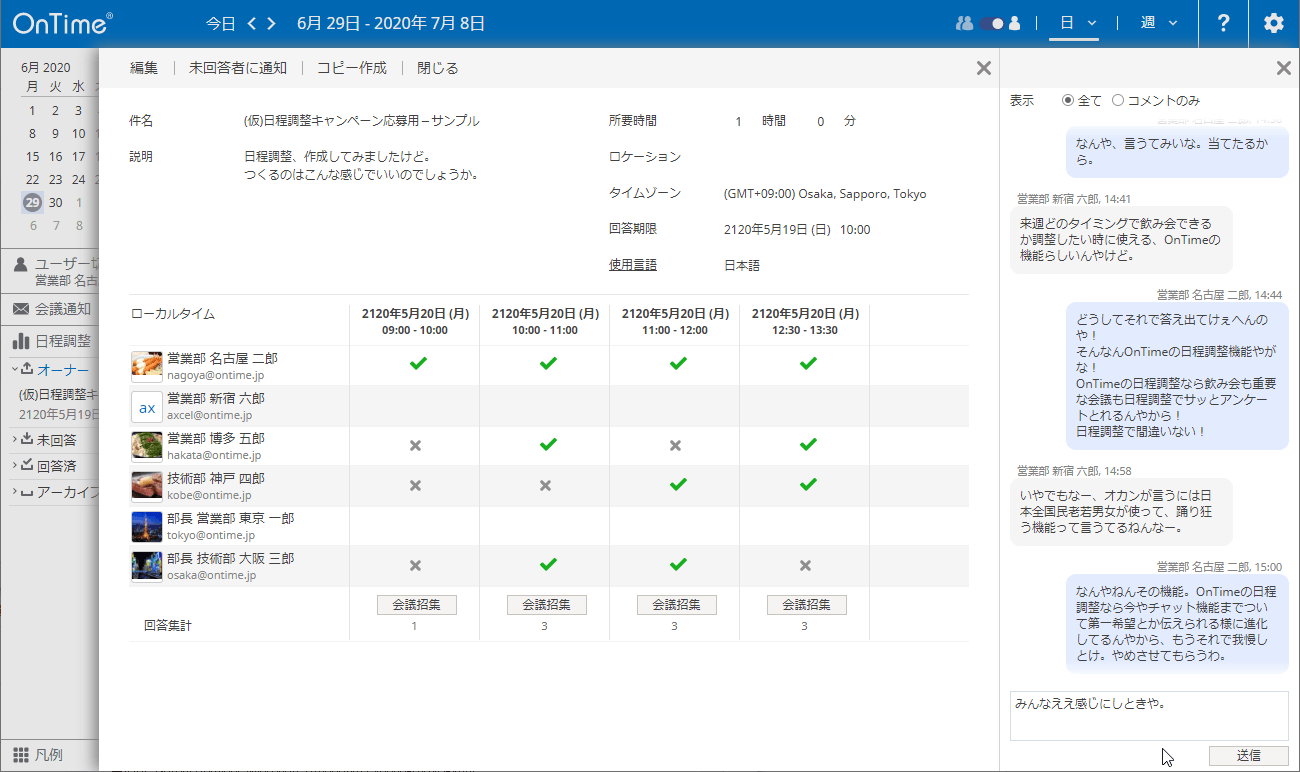This screenshot has height=772, width=1300.
Task: Go to next date range arrow
Action: [271, 23]
